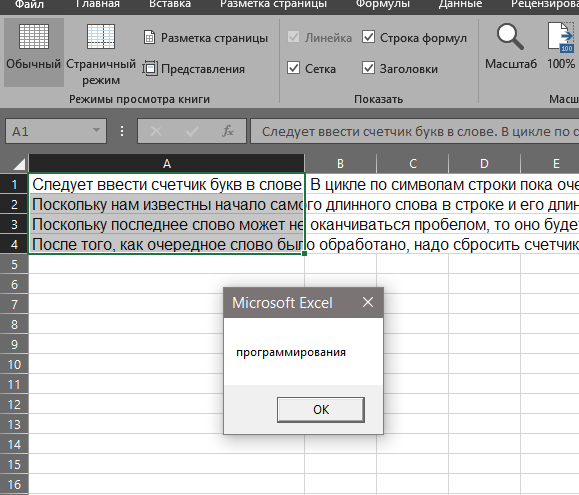Viewport: 579px width, 495px height.
Task: Open Разметка страницы view icon
Action: (149, 37)
